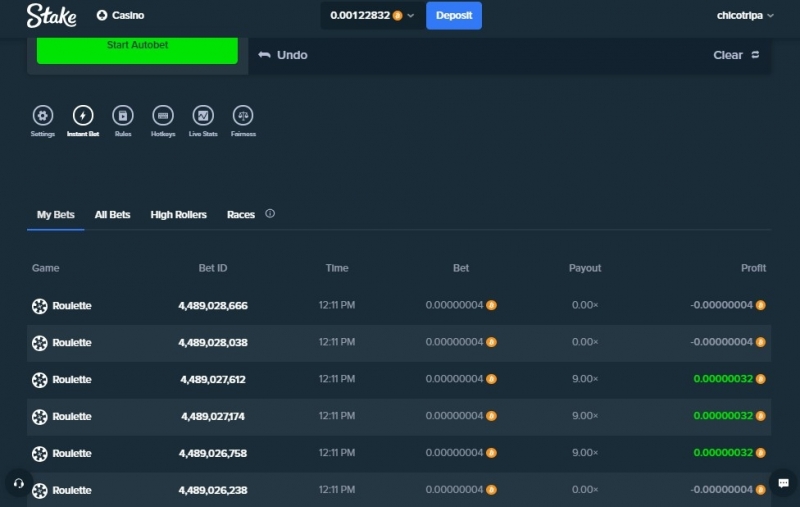Open the chat bubble icon
The height and width of the screenshot is (507, 800).
[x=784, y=483]
